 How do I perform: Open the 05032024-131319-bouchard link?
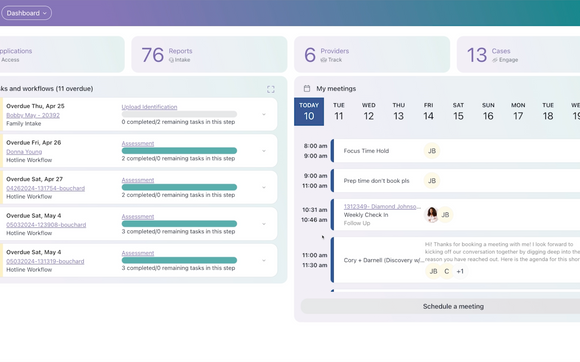(x=45, y=261)
